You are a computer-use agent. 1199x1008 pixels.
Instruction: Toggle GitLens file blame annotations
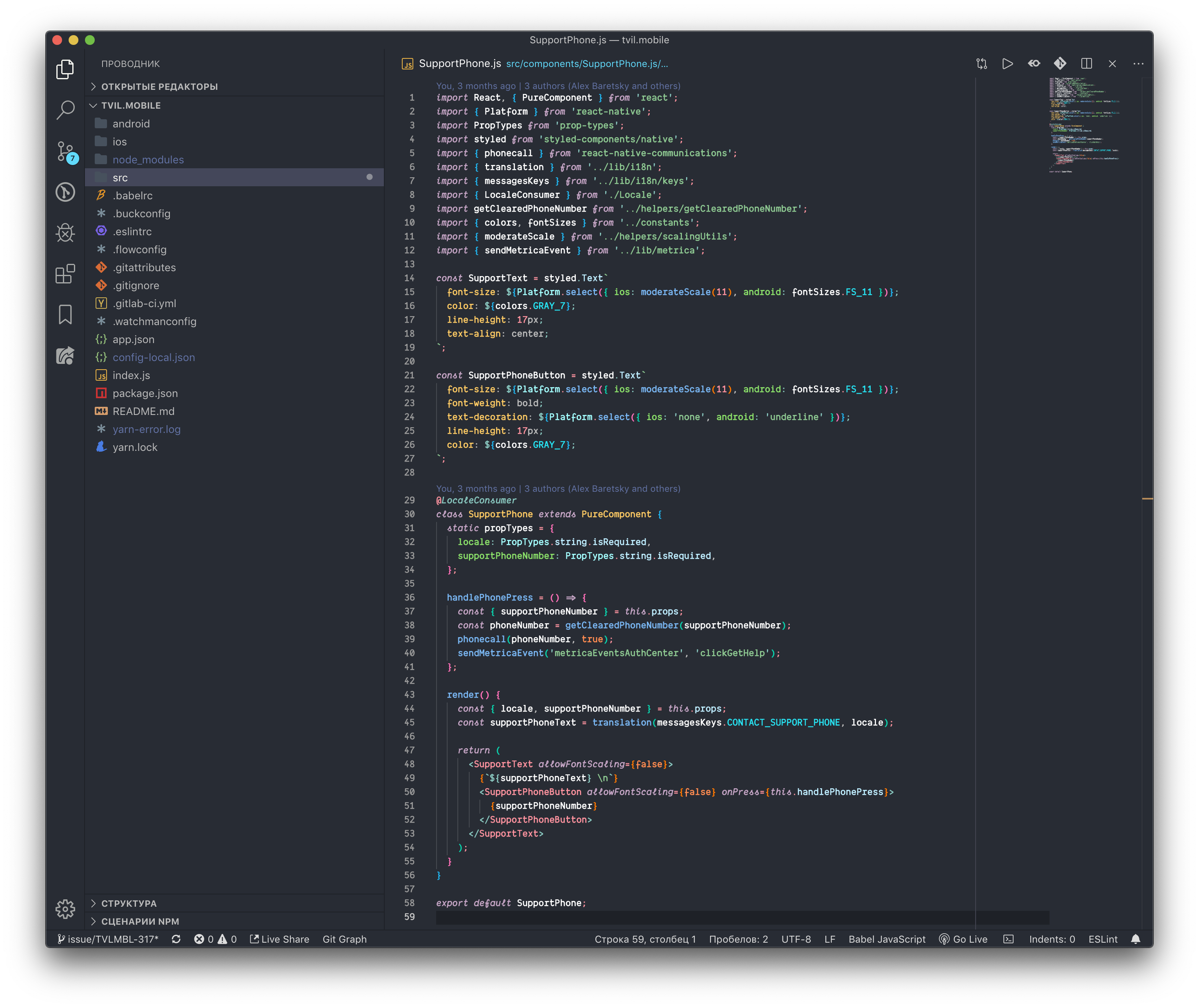point(1034,63)
